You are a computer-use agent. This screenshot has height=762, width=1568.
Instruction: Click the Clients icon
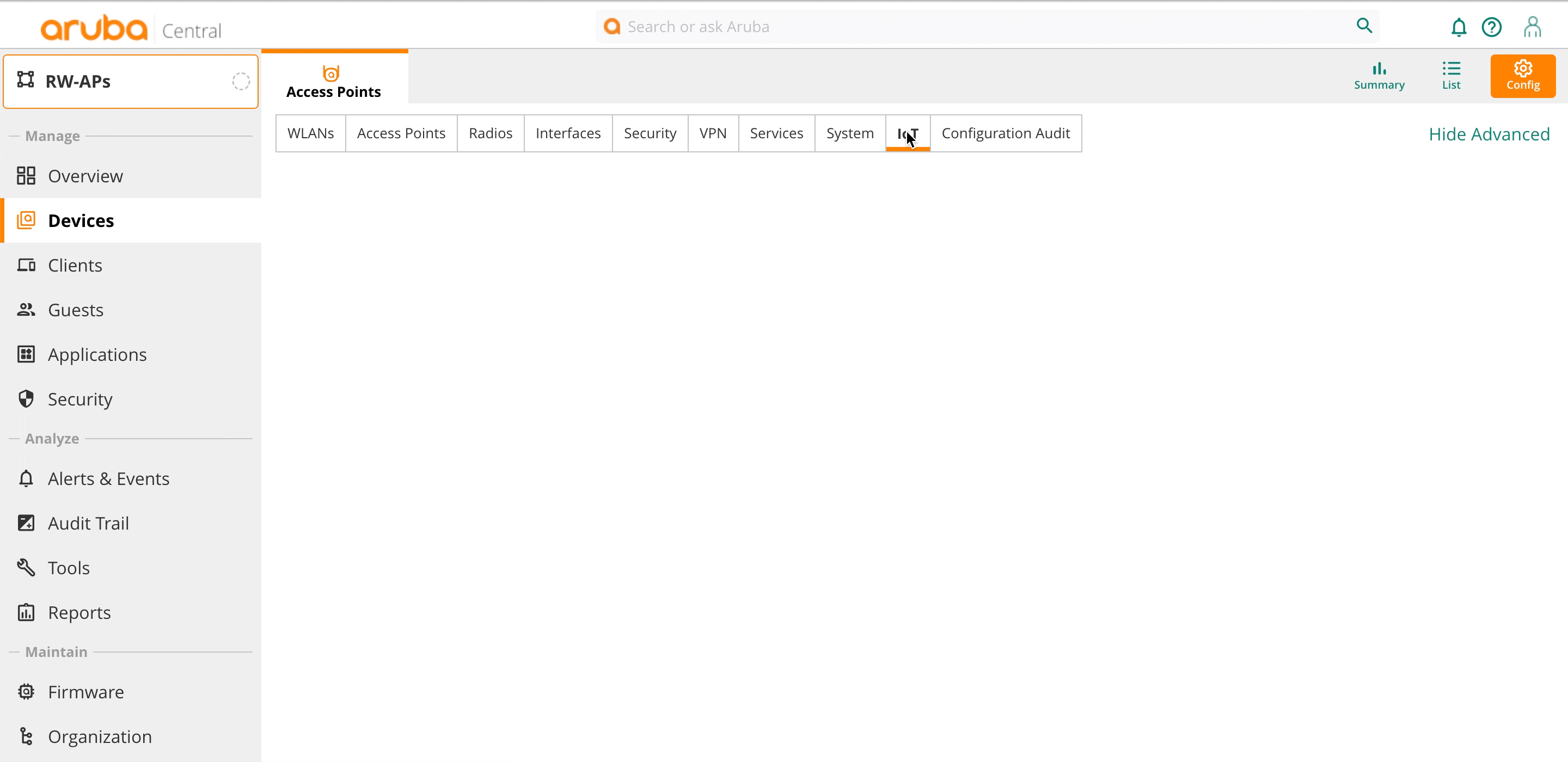(x=26, y=265)
